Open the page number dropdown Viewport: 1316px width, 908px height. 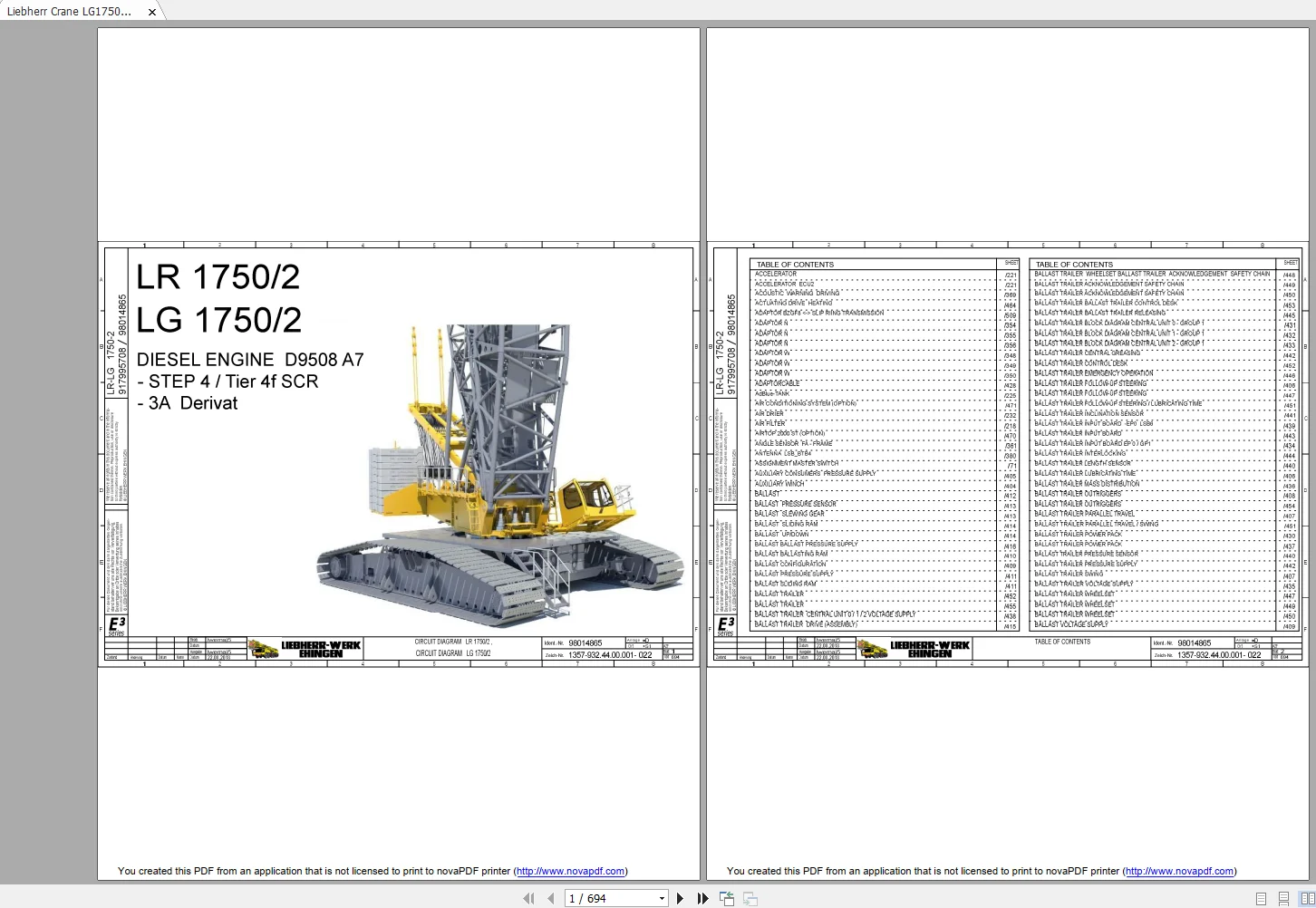click(x=662, y=898)
